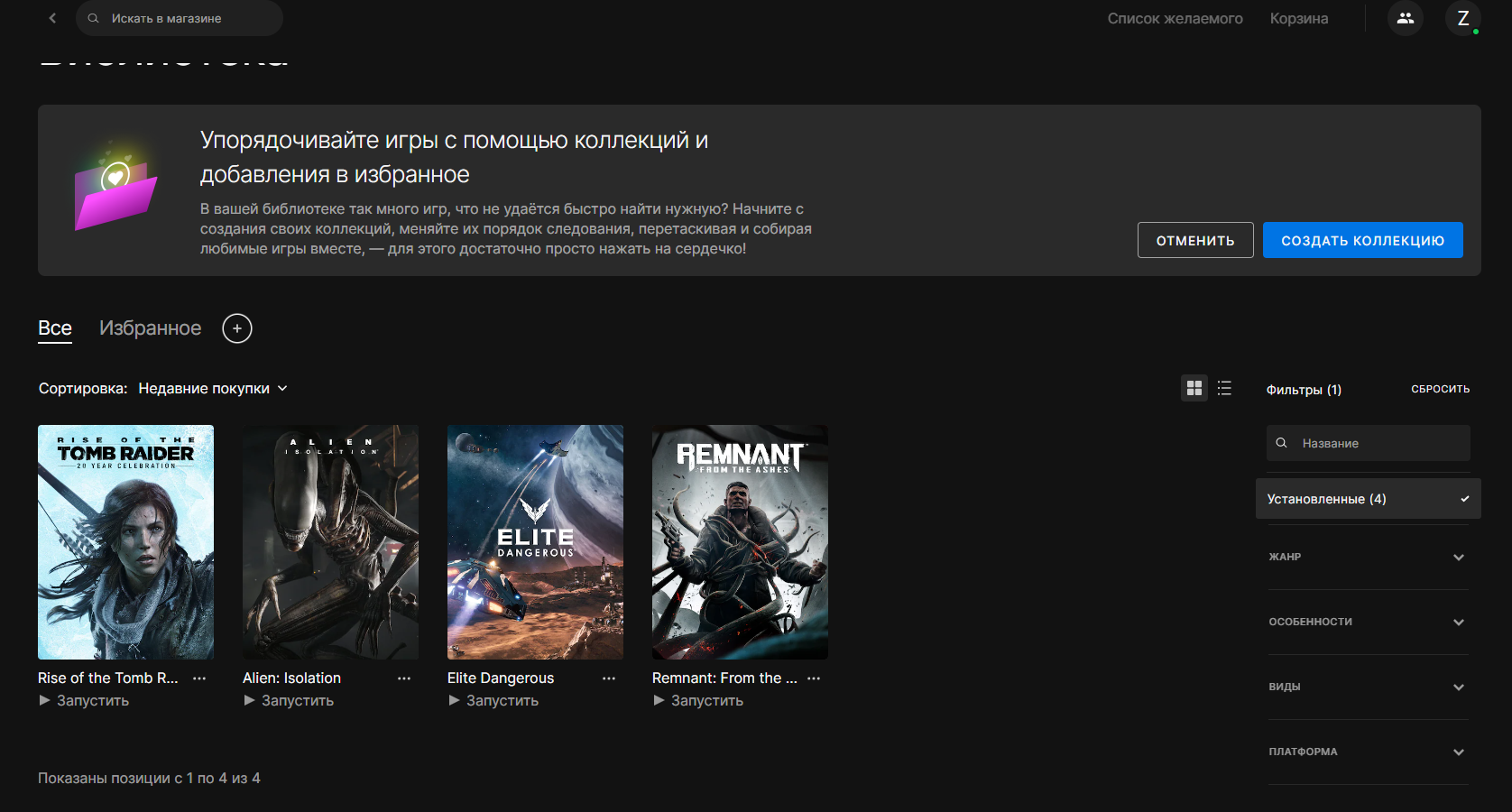The height and width of the screenshot is (812, 1512).
Task: Click СОЗДАТЬ КОЛЛЕКЦИЮ button
Action: point(1362,240)
